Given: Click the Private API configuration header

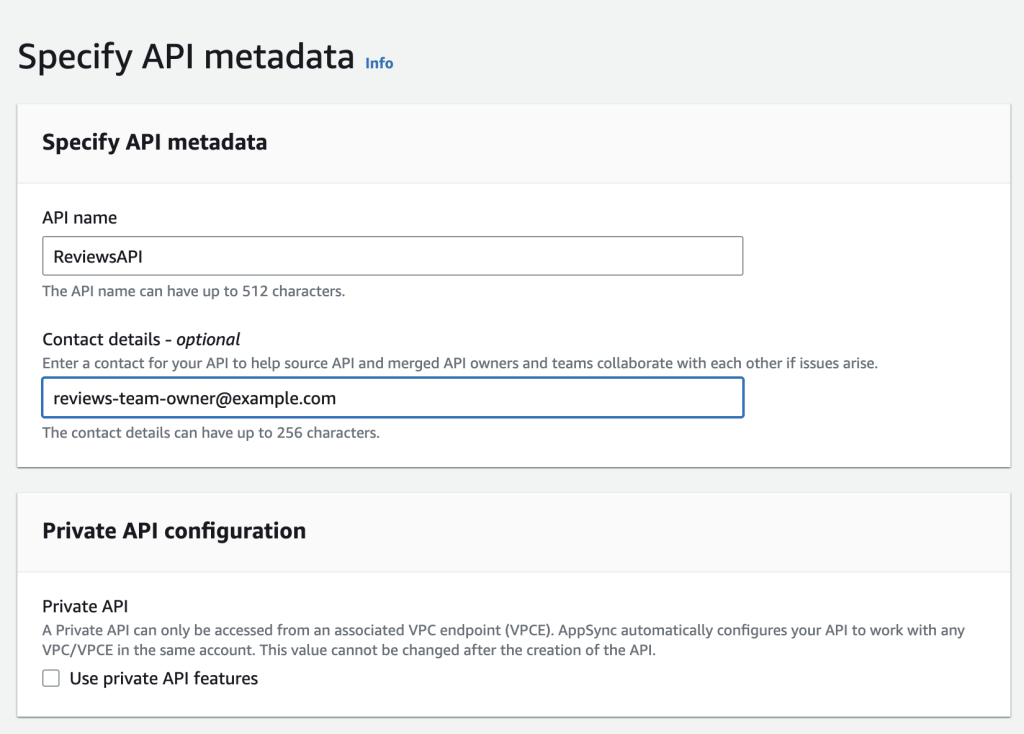Looking at the screenshot, I should (x=174, y=531).
